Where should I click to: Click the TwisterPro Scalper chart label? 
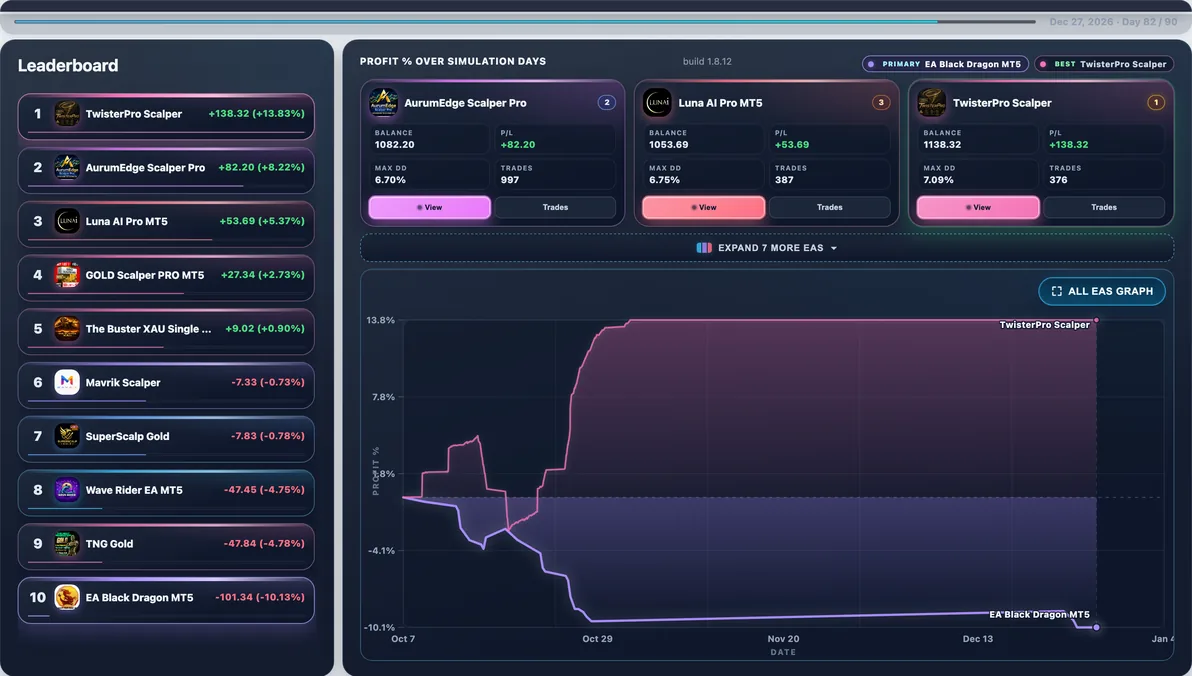pos(1045,325)
